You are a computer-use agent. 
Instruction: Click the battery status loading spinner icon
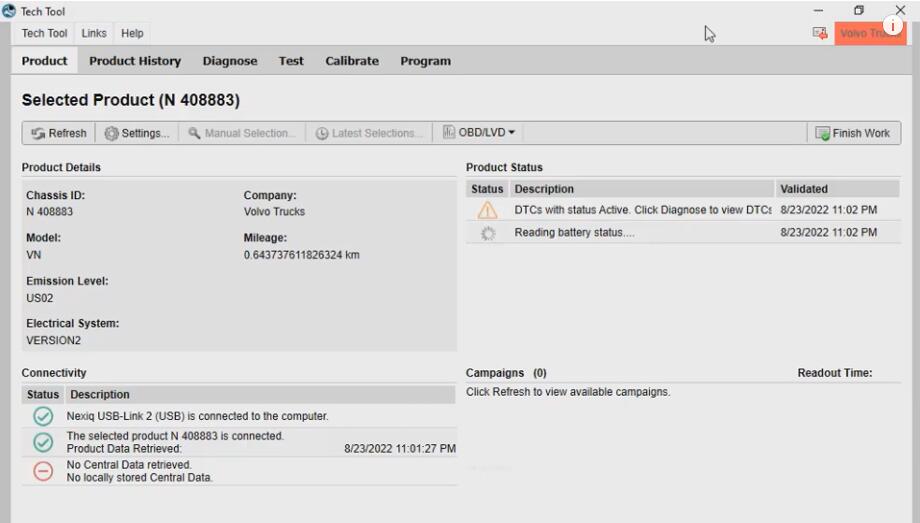488,233
